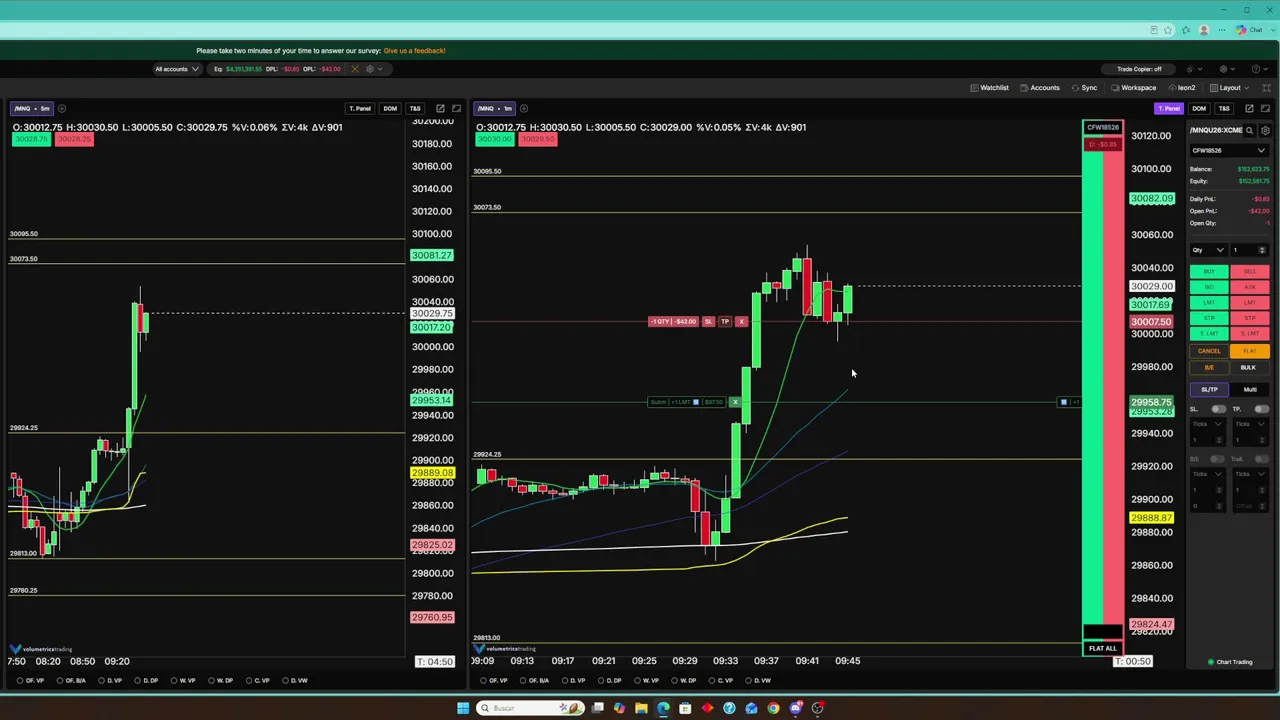Select OF. B/A on the 1m chart
Screen dimensions: 1280x720
pos(534,680)
